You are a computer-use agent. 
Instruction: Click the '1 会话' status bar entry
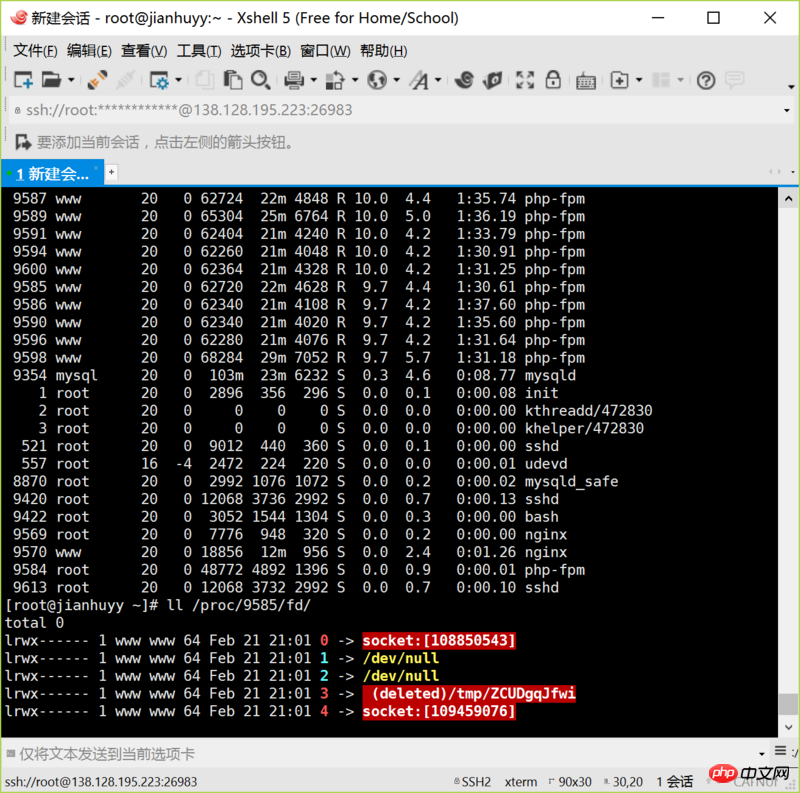674,781
